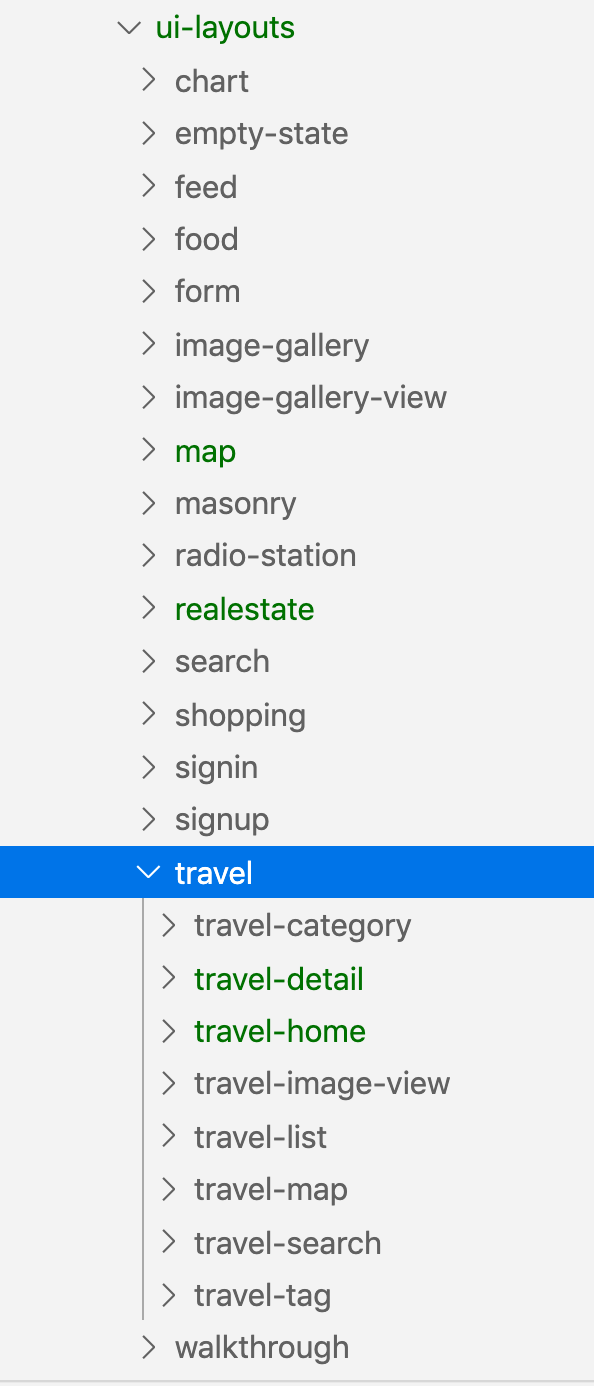The image size is (594, 1386).
Task: Expand the walkthrough folder arrow
Action: [x=148, y=1347]
